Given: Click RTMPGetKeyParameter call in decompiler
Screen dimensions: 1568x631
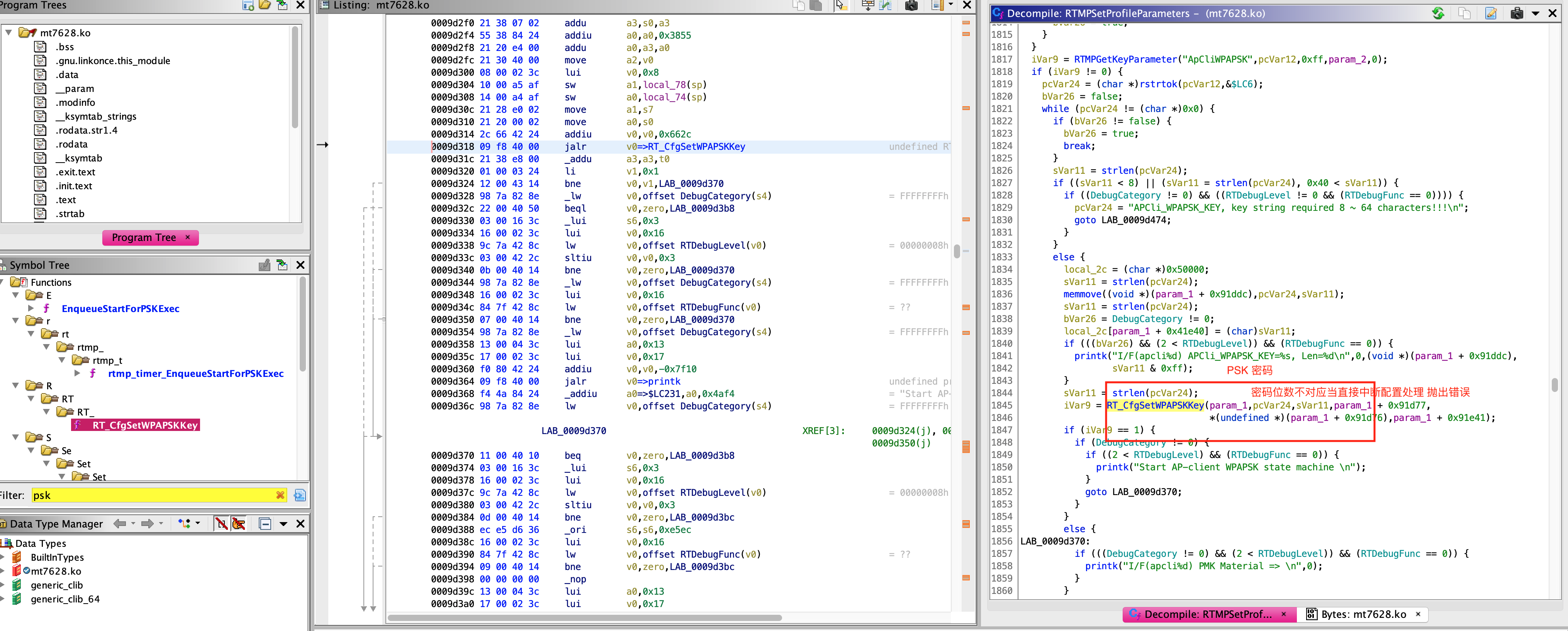Looking at the screenshot, I should (x=1125, y=59).
